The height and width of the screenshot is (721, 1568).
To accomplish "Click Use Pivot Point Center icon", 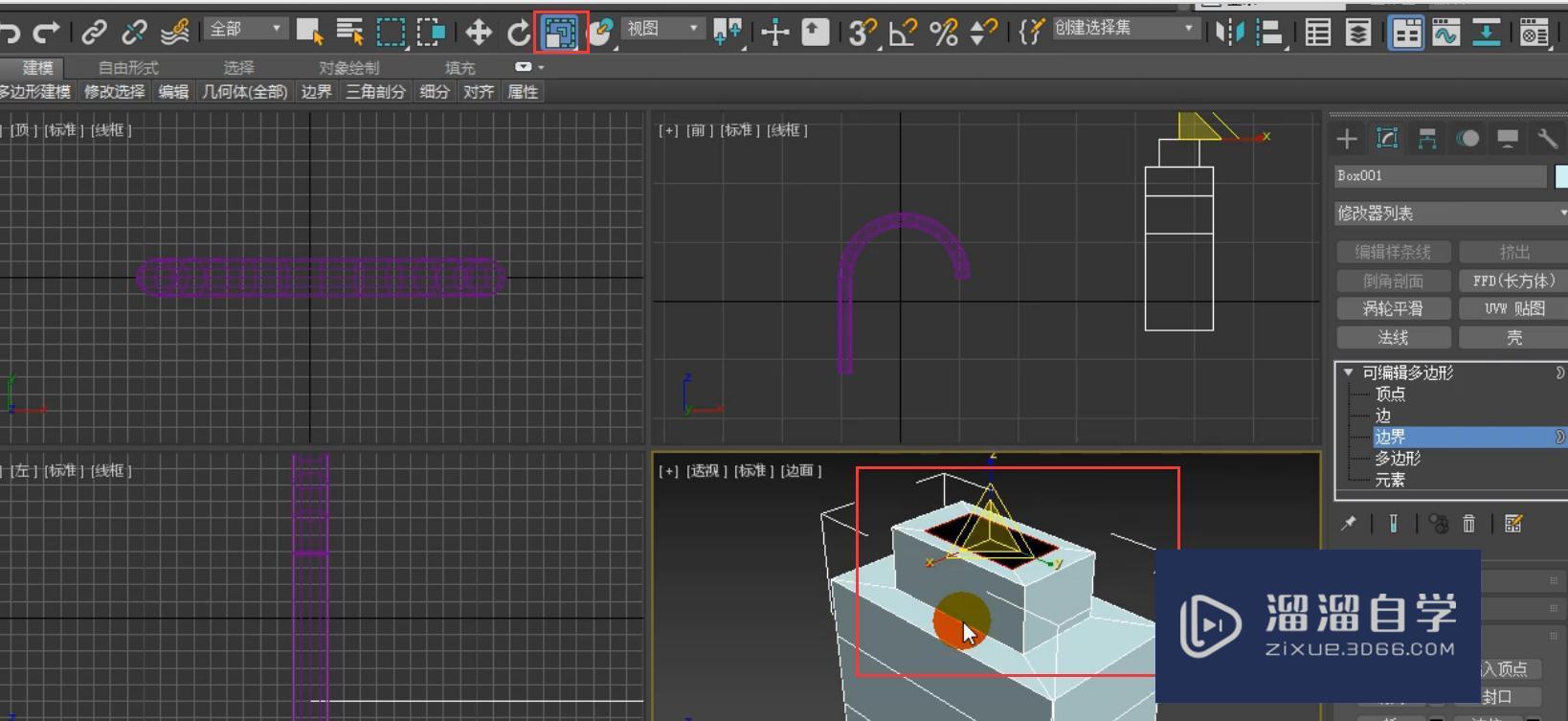I will 728,34.
